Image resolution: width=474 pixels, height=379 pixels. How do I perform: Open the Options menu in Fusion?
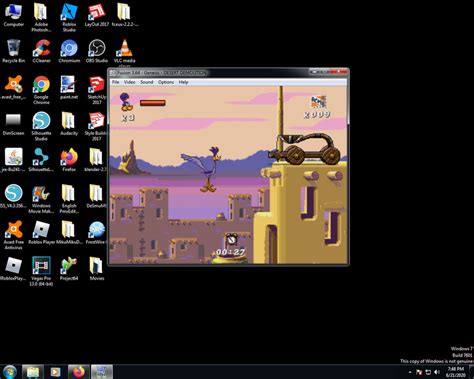pos(166,82)
